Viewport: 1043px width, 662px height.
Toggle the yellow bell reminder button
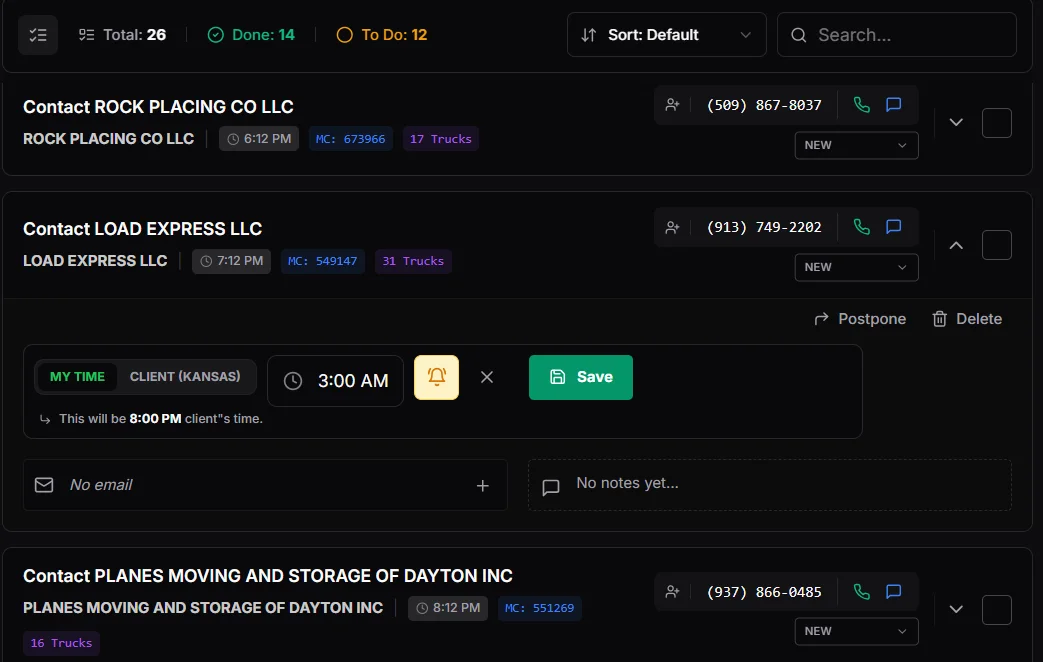tap(436, 377)
